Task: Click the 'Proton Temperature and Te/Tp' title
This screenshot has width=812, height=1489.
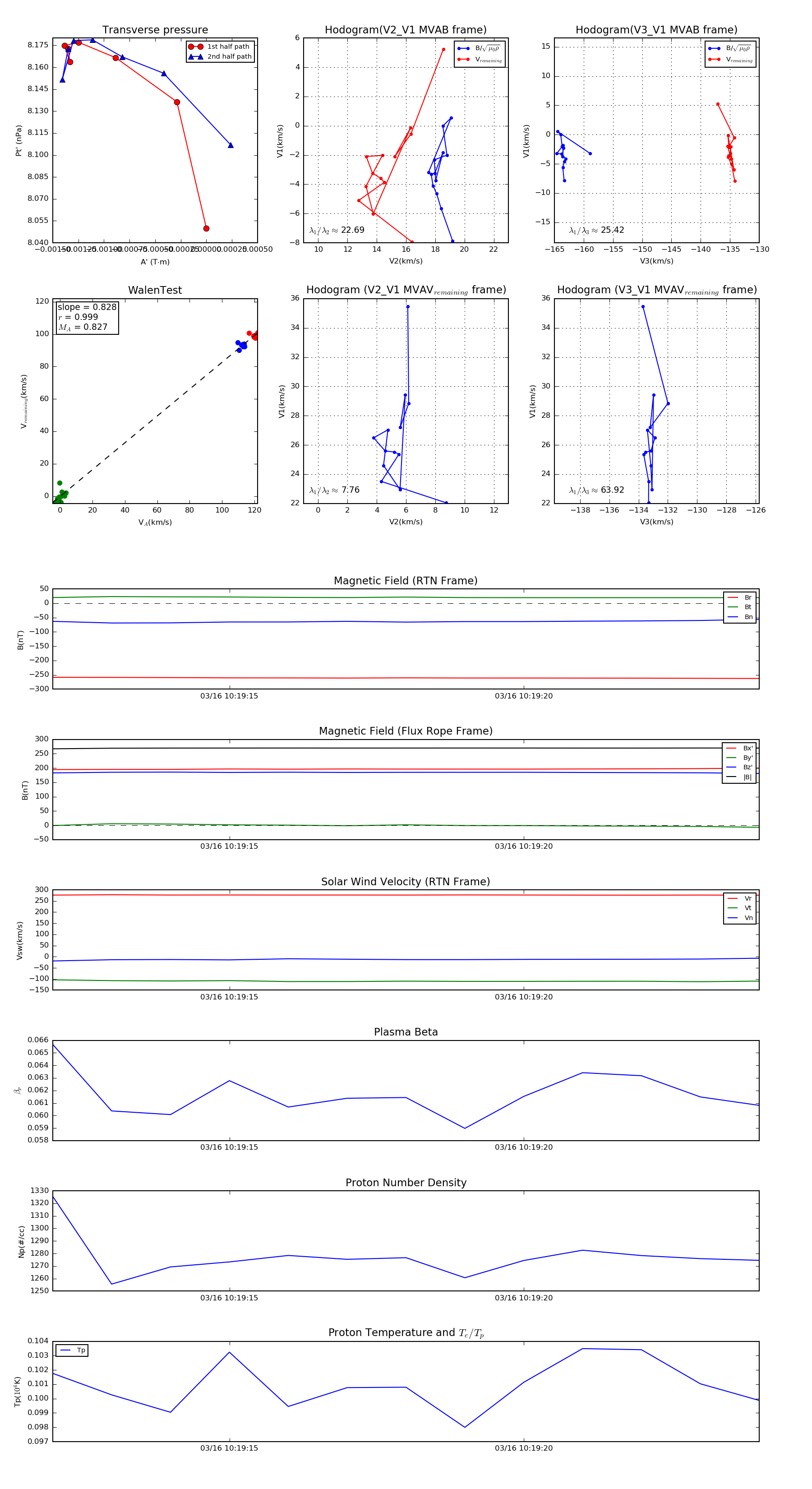Action: (406, 1333)
